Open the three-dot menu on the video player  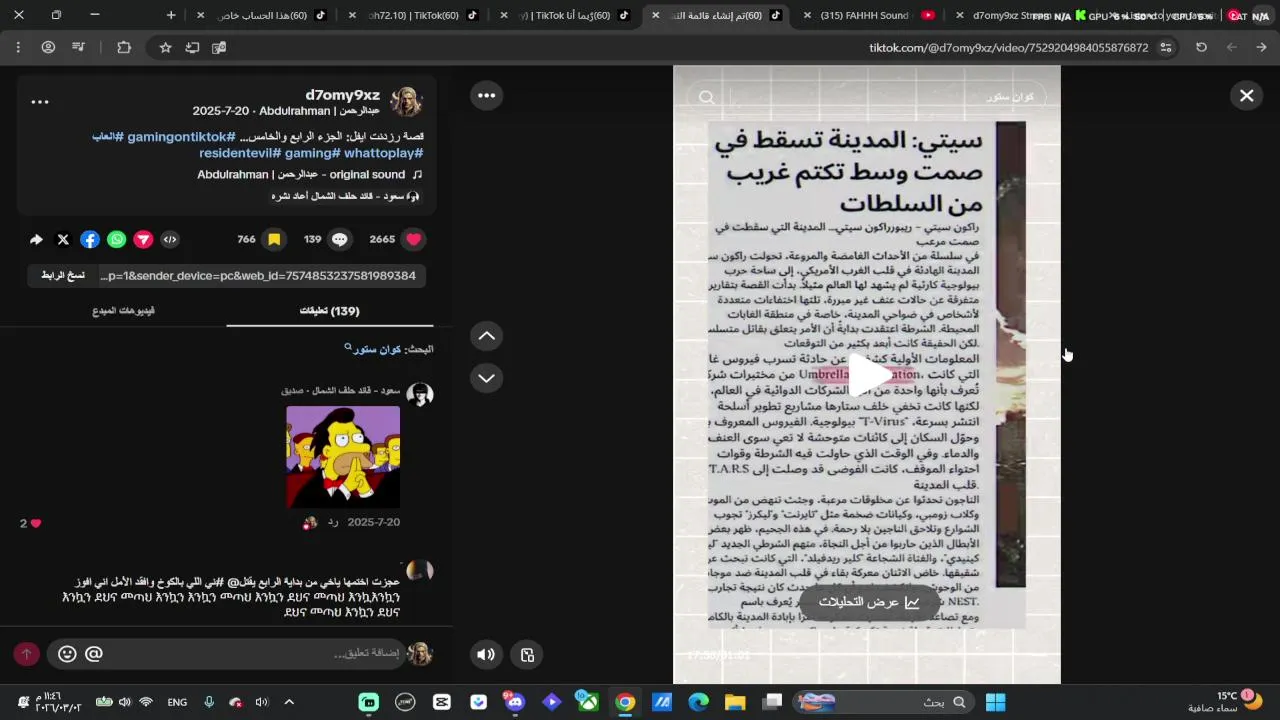(x=486, y=95)
